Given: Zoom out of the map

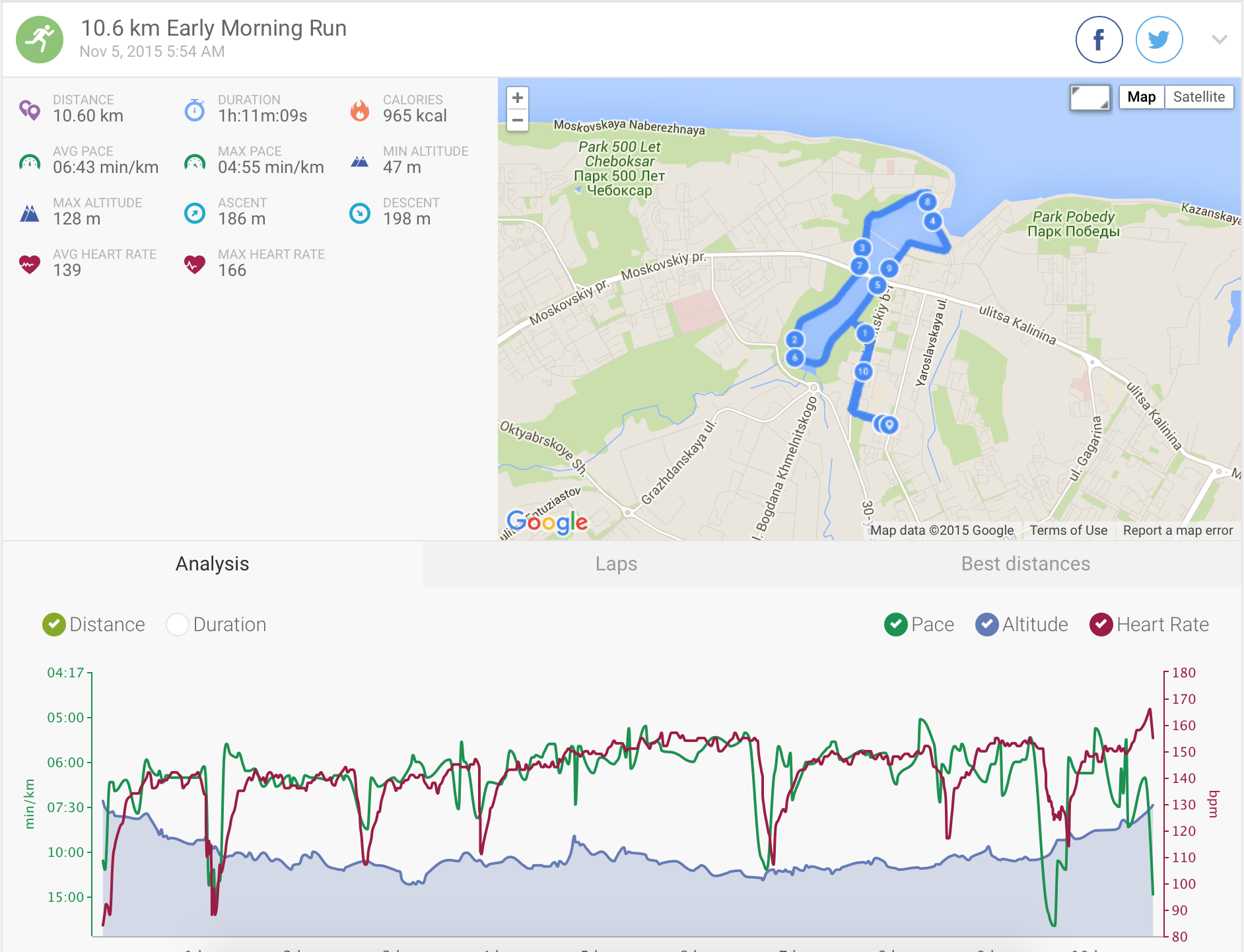Looking at the screenshot, I should point(518,120).
